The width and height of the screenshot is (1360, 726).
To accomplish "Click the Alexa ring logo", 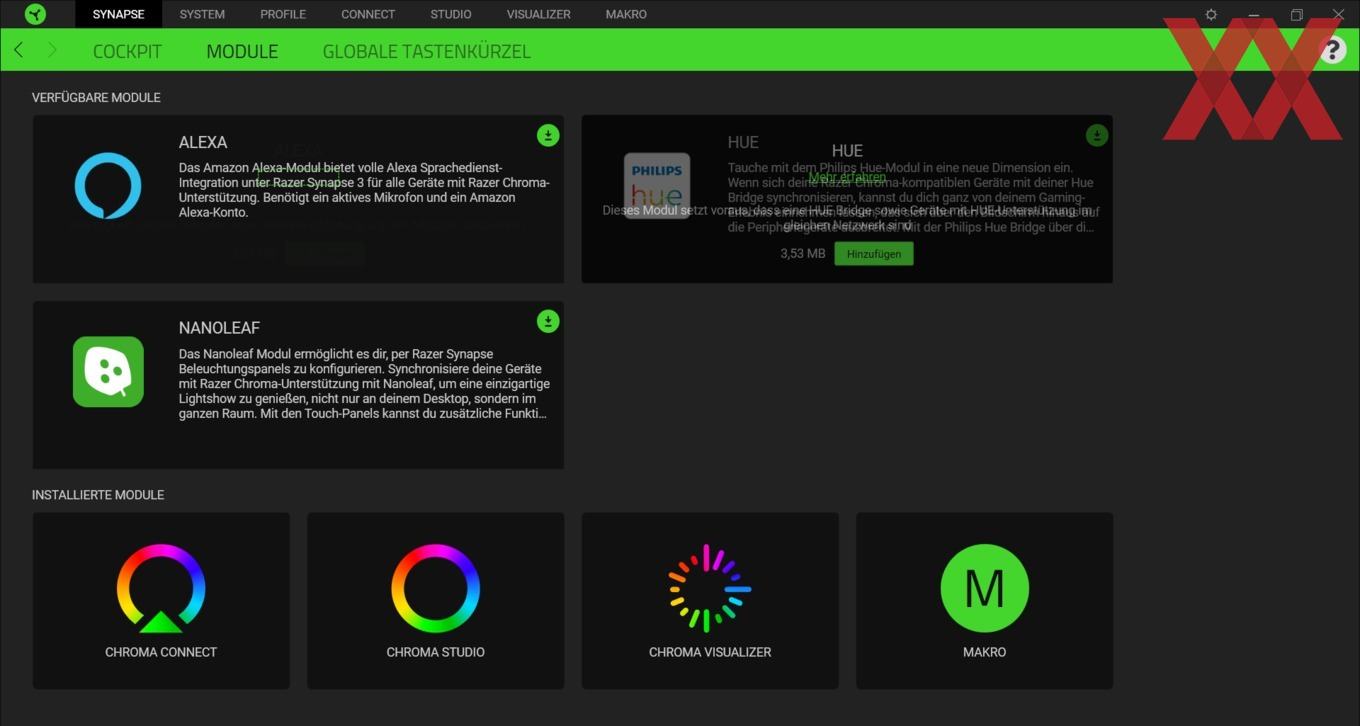I will pos(108,186).
